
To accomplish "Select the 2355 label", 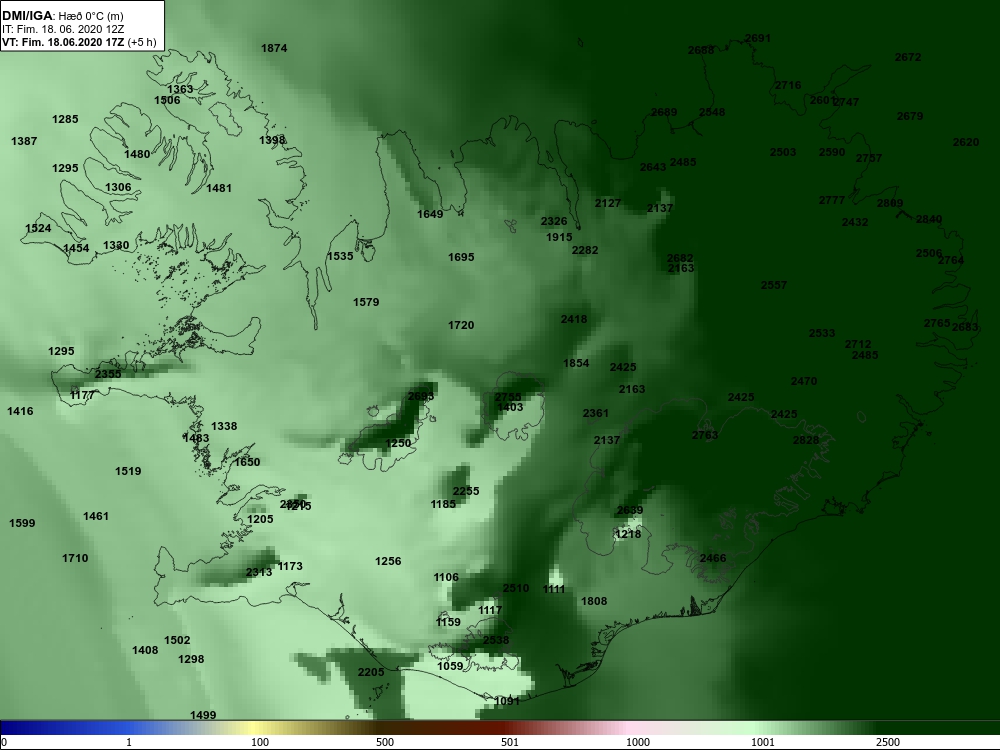I will click(x=108, y=374).
